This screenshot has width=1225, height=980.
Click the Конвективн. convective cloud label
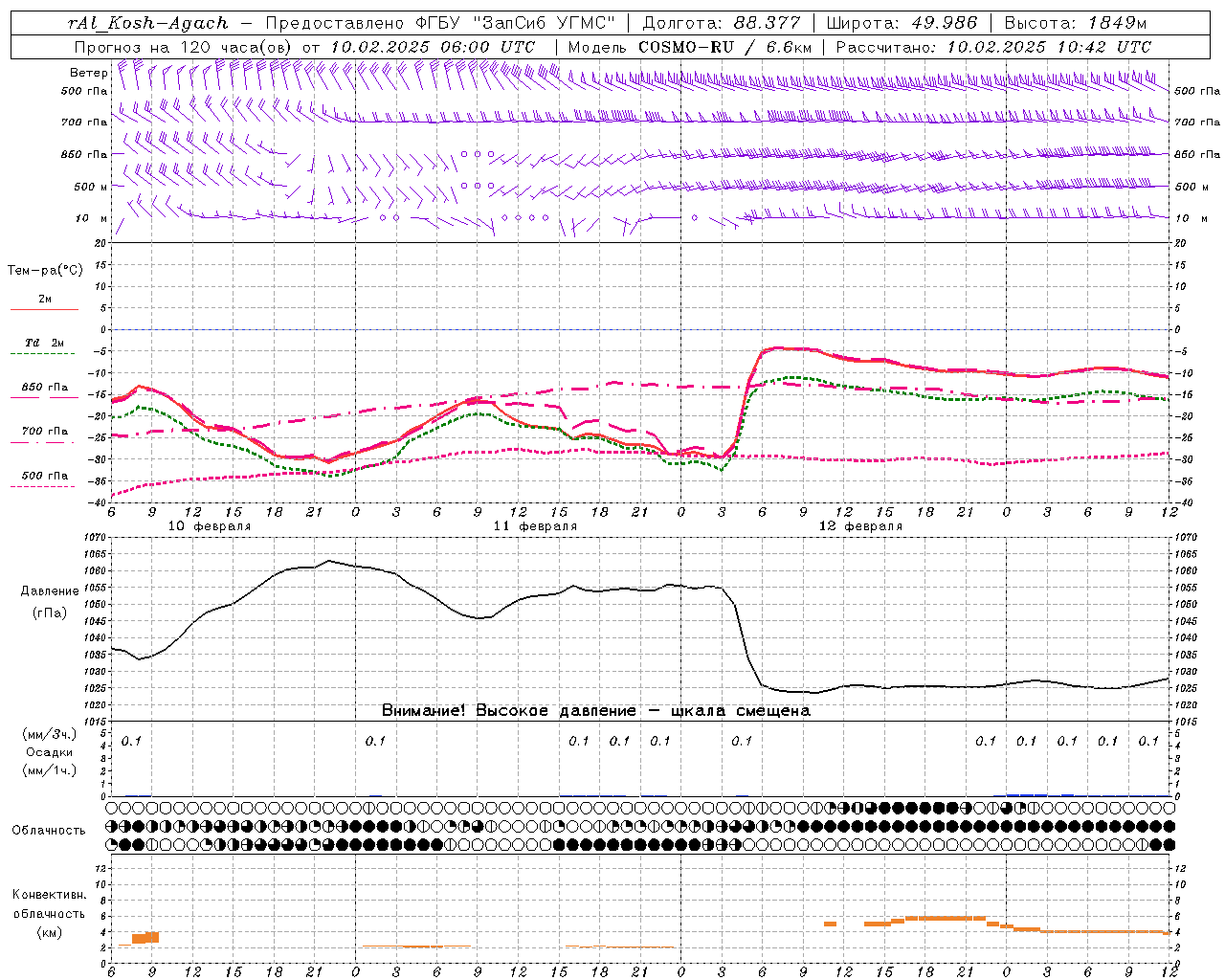click(x=49, y=895)
